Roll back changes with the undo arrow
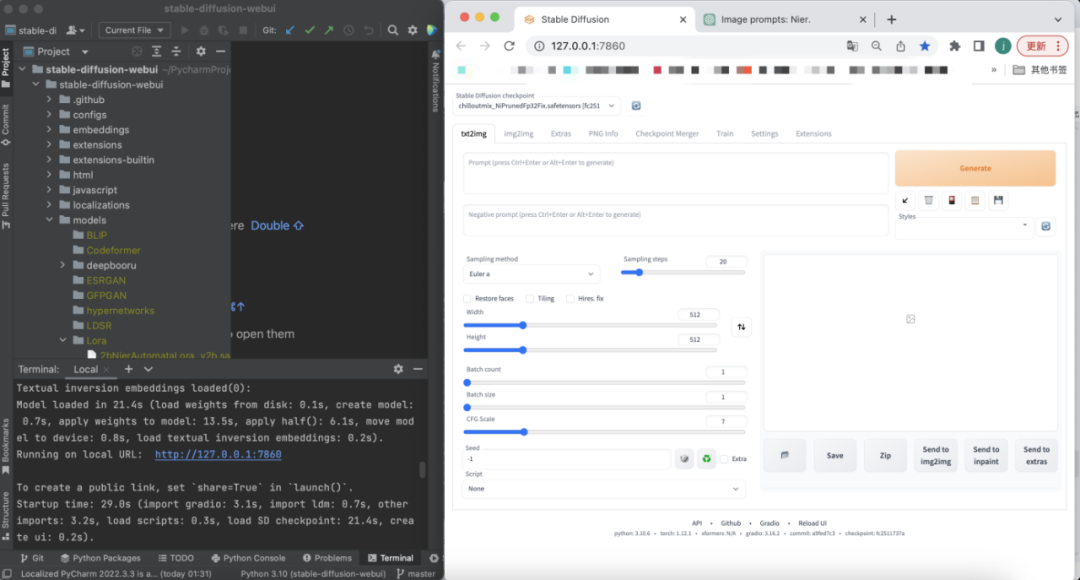The width and height of the screenshot is (1080, 580). point(368,30)
